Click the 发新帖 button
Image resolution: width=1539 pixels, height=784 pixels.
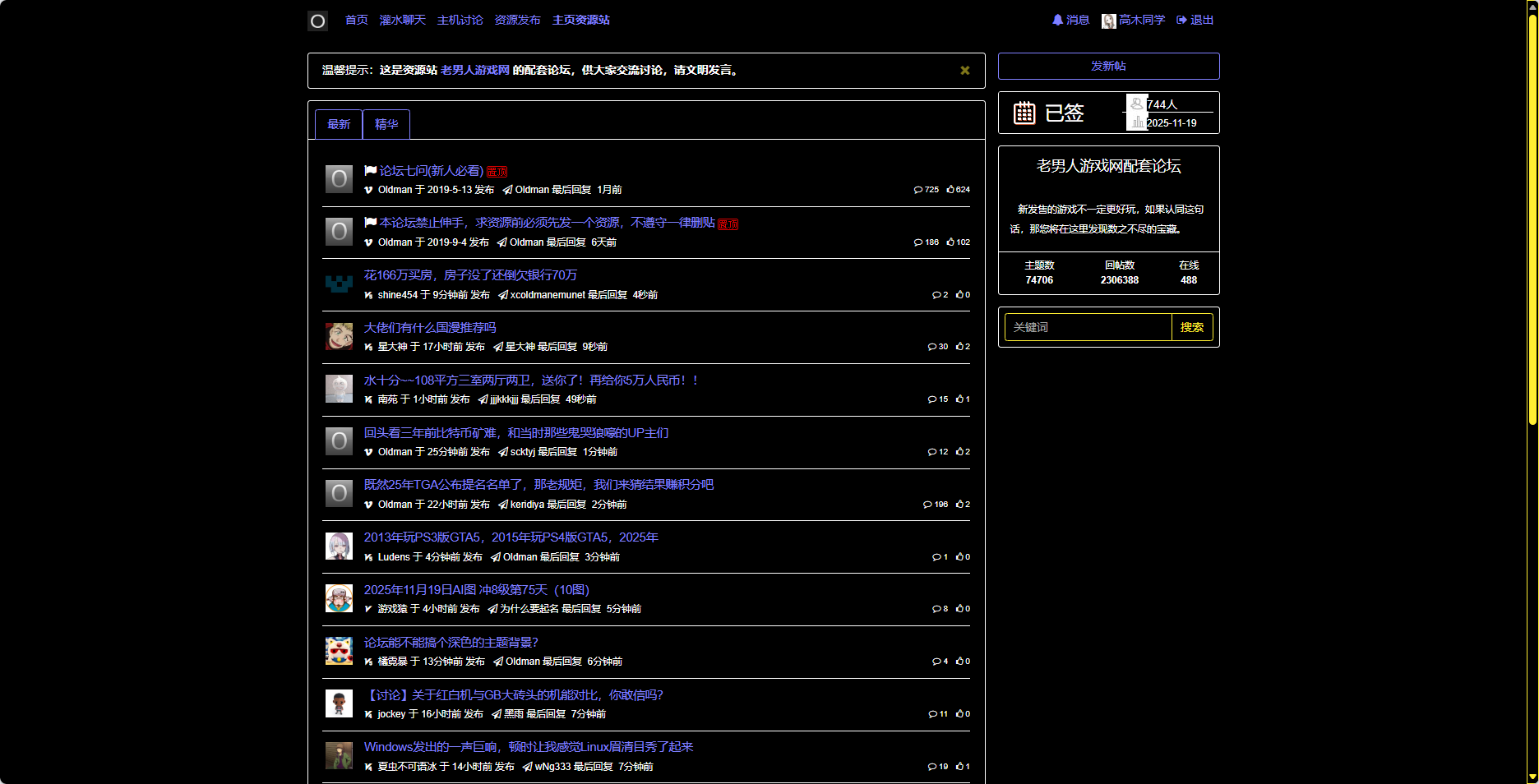pyautogui.click(x=1107, y=66)
